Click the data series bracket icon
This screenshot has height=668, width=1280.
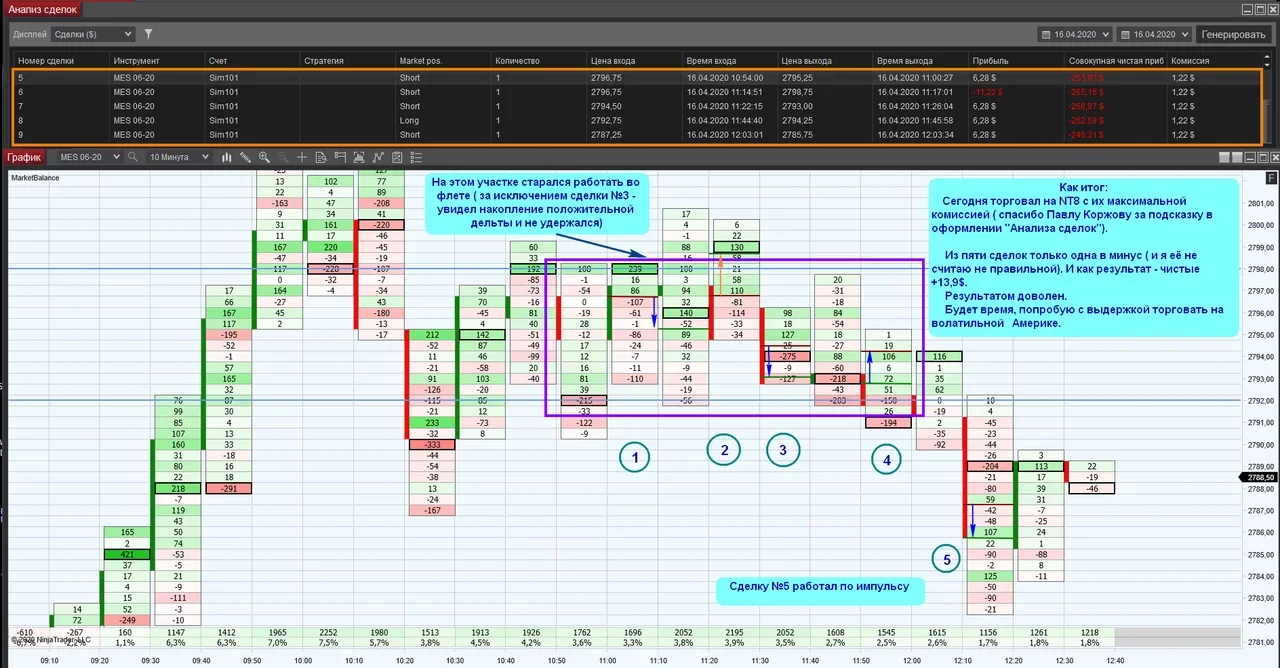(359, 157)
